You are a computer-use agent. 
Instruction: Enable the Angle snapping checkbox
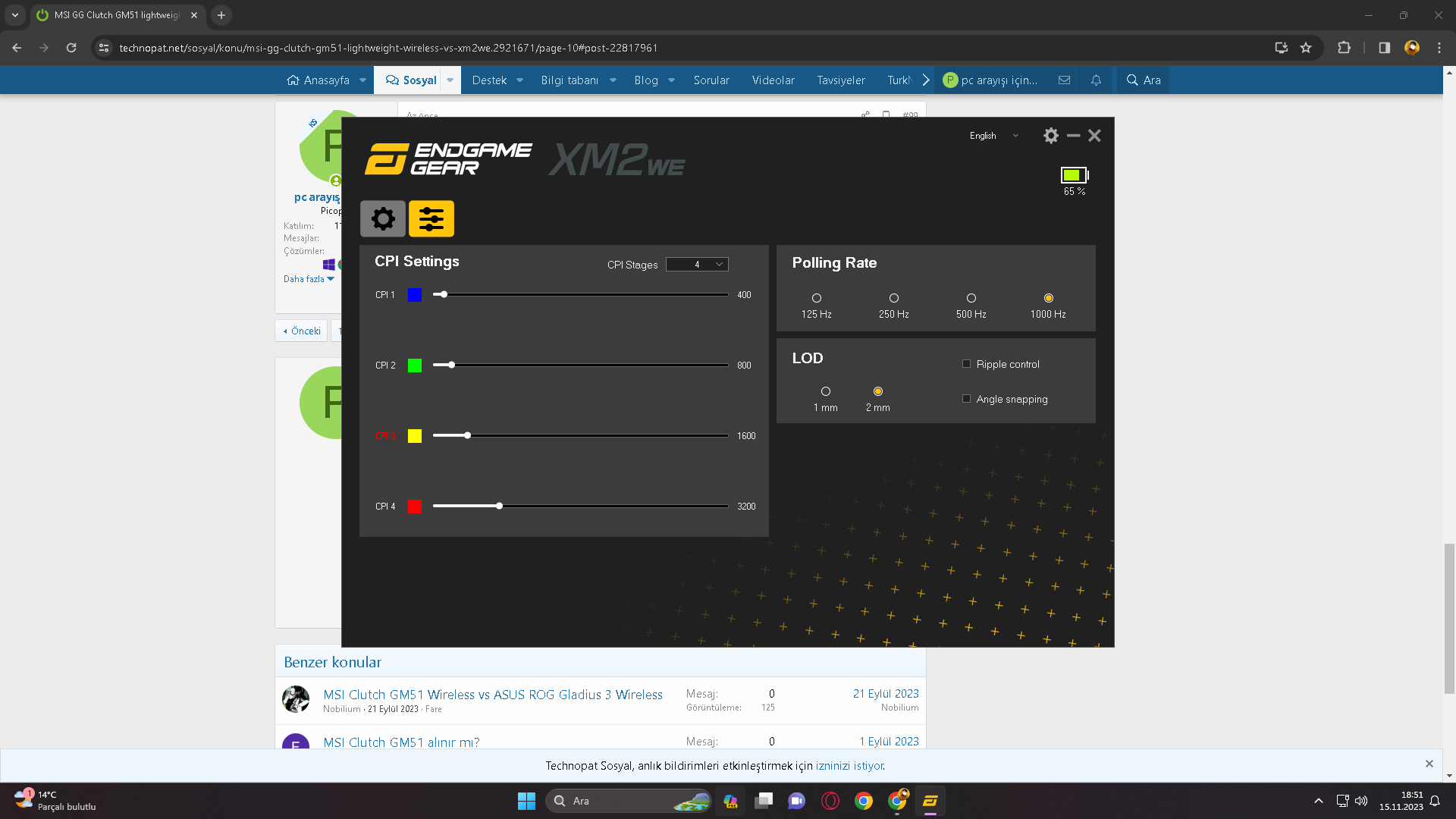(966, 399)
